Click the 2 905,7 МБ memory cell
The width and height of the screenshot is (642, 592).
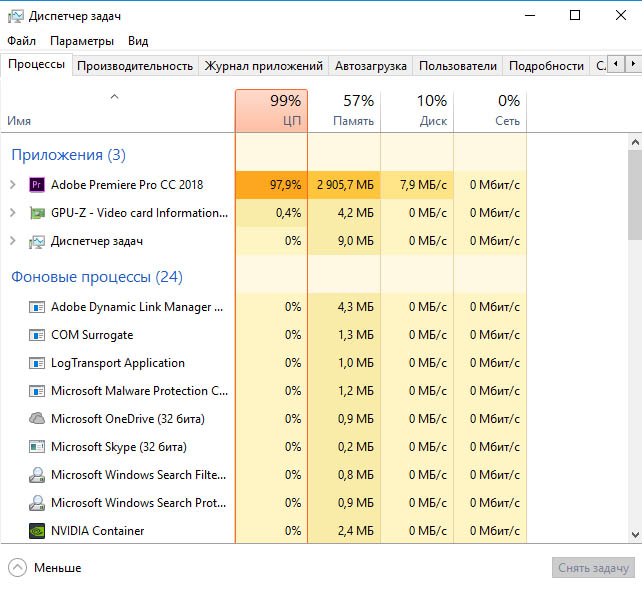(344, 185)
